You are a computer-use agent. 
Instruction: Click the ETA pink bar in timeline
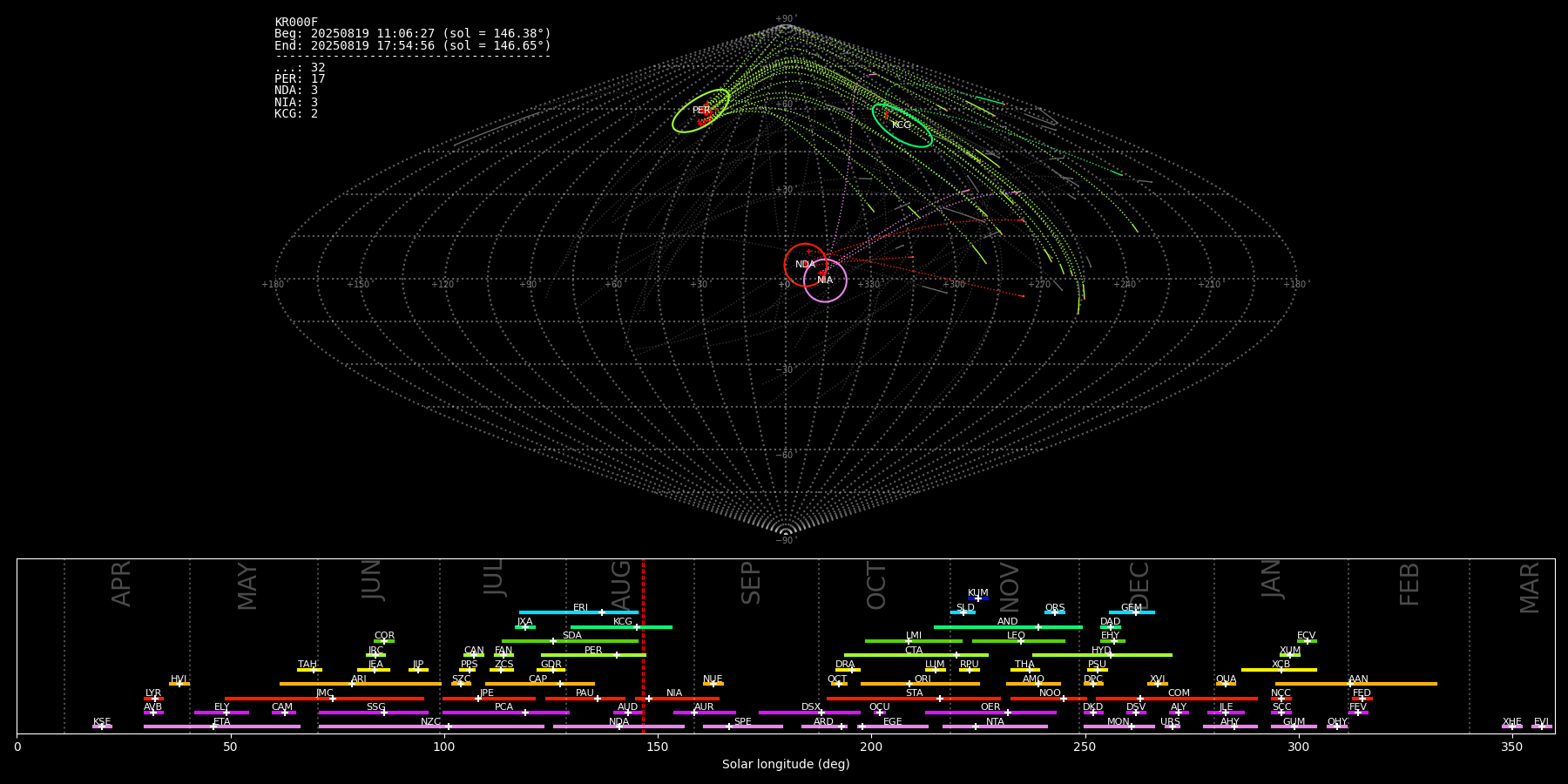[222, 727]
